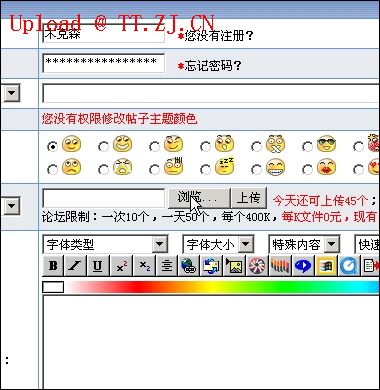Select the radio button beside the sunglasses emoji
Screen dimensions: 380x390
[307, 147]
